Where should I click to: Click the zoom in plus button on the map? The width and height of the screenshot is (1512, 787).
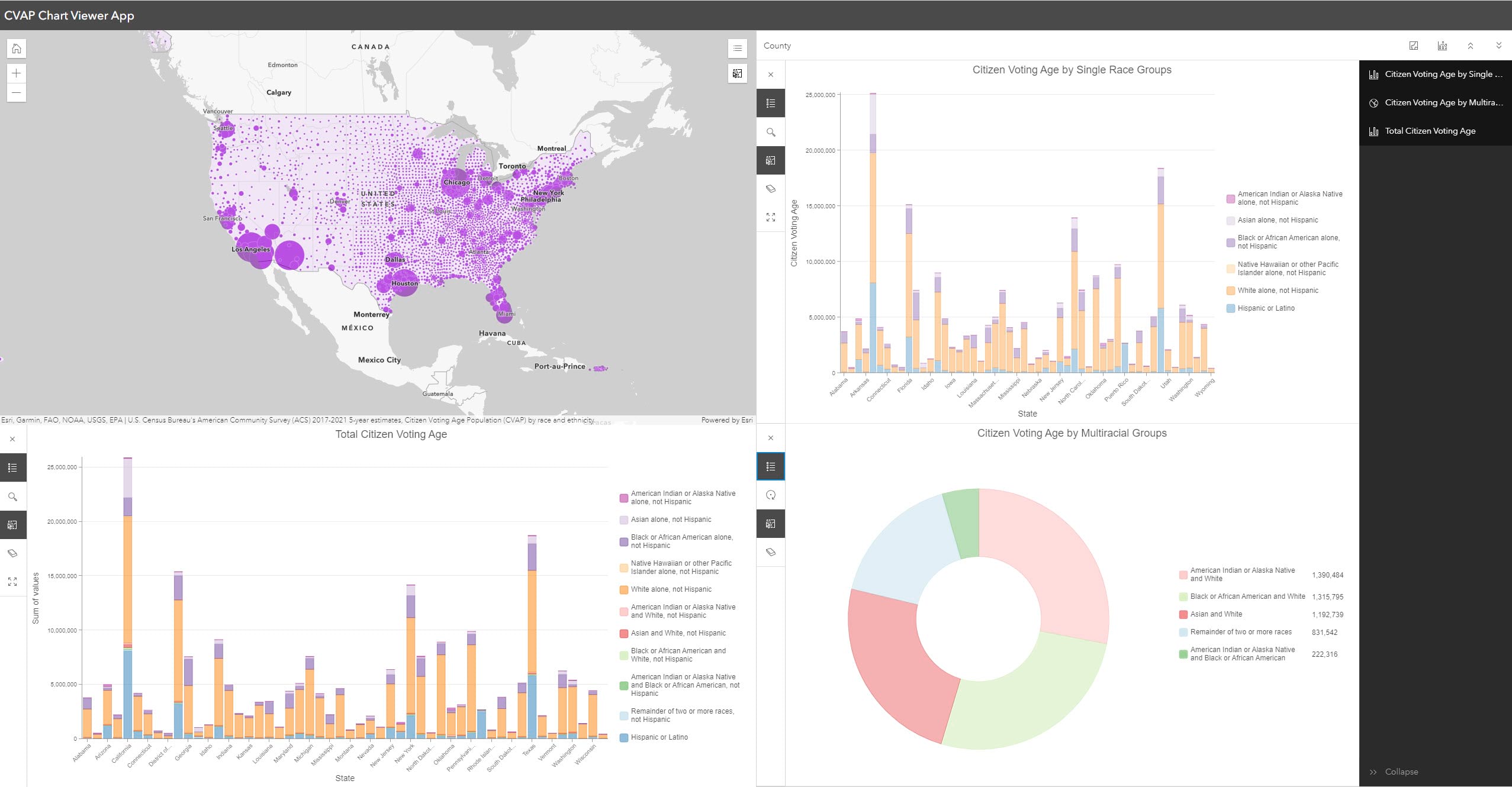(16, 73)
